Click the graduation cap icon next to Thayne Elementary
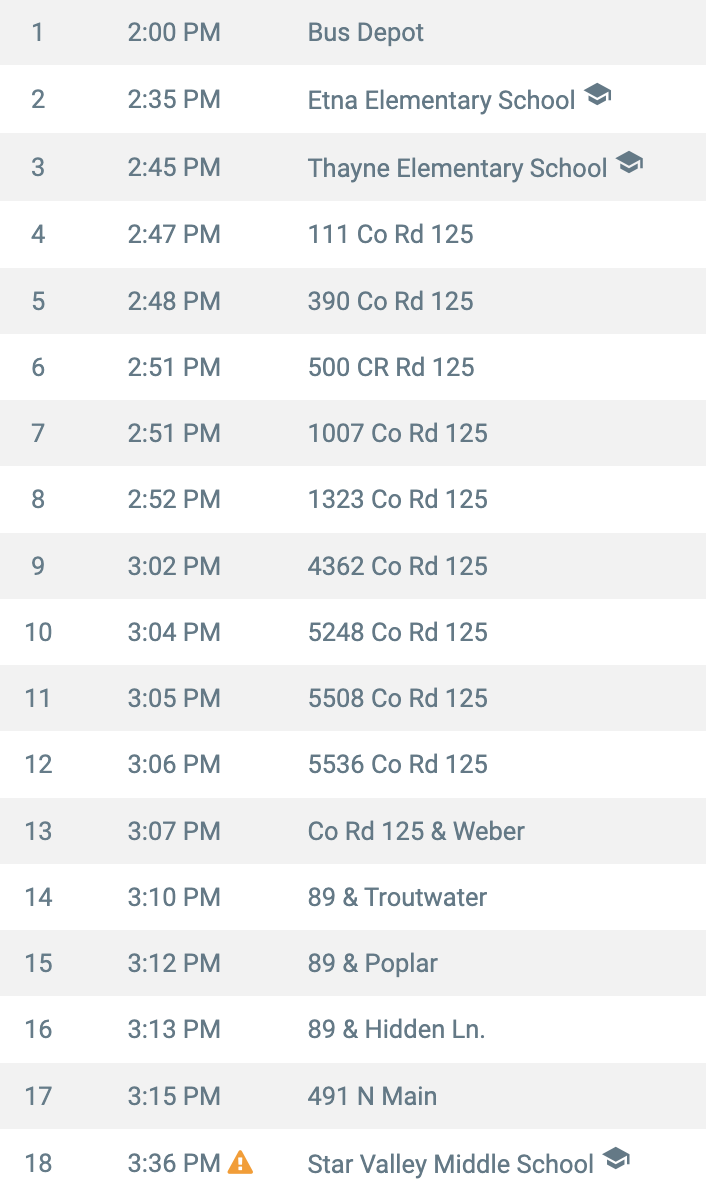 point(629,162)
